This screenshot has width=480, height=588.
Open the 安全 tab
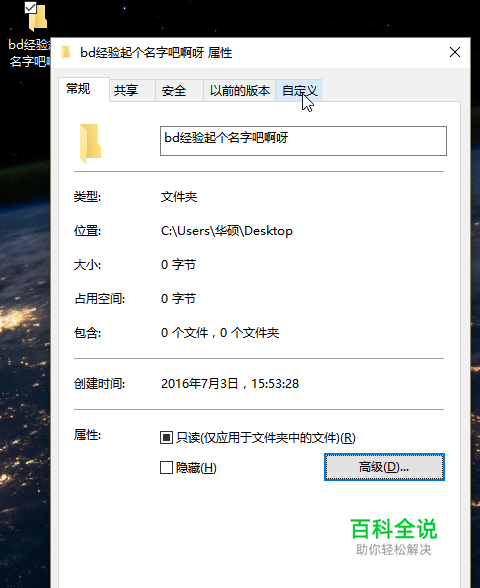[x=179, y=90]
